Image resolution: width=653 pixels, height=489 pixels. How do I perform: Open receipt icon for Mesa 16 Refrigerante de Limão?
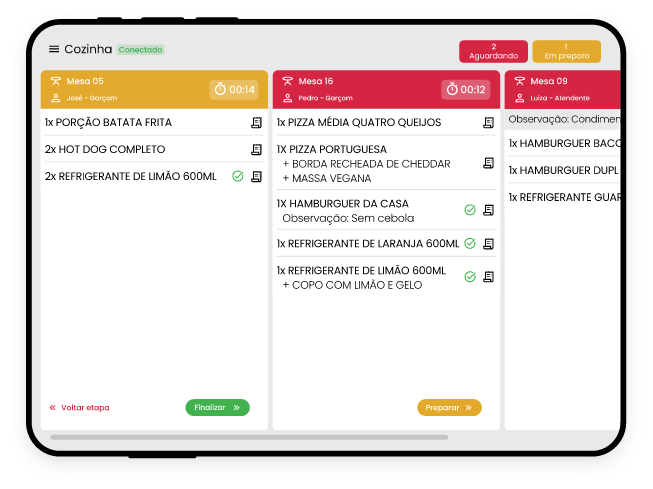point(489,277)
